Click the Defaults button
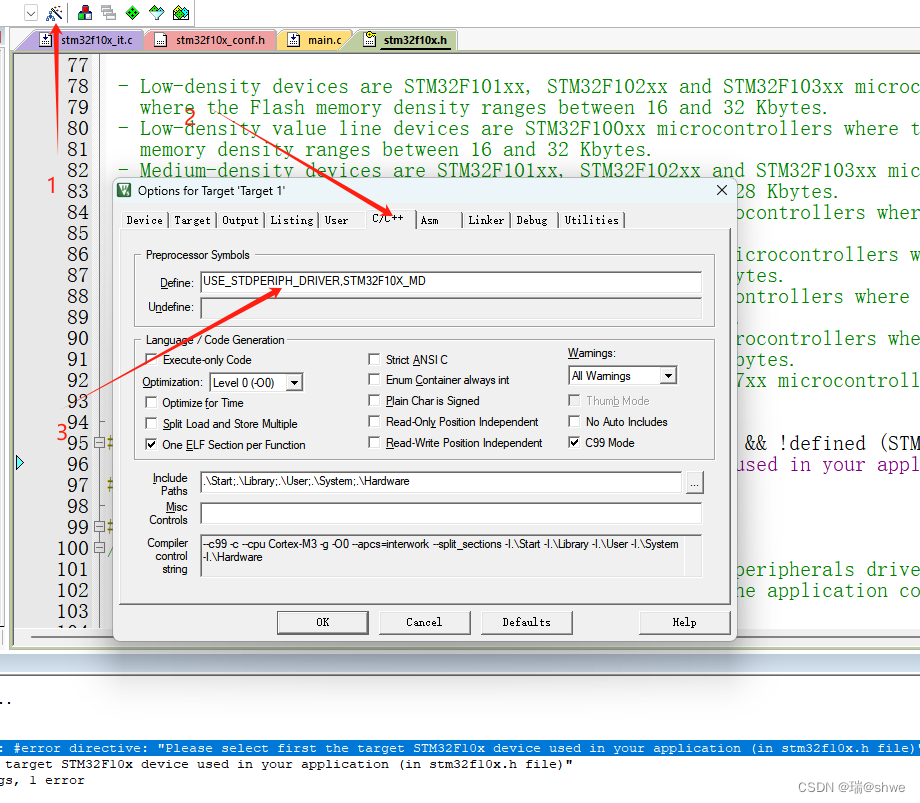 527,622
